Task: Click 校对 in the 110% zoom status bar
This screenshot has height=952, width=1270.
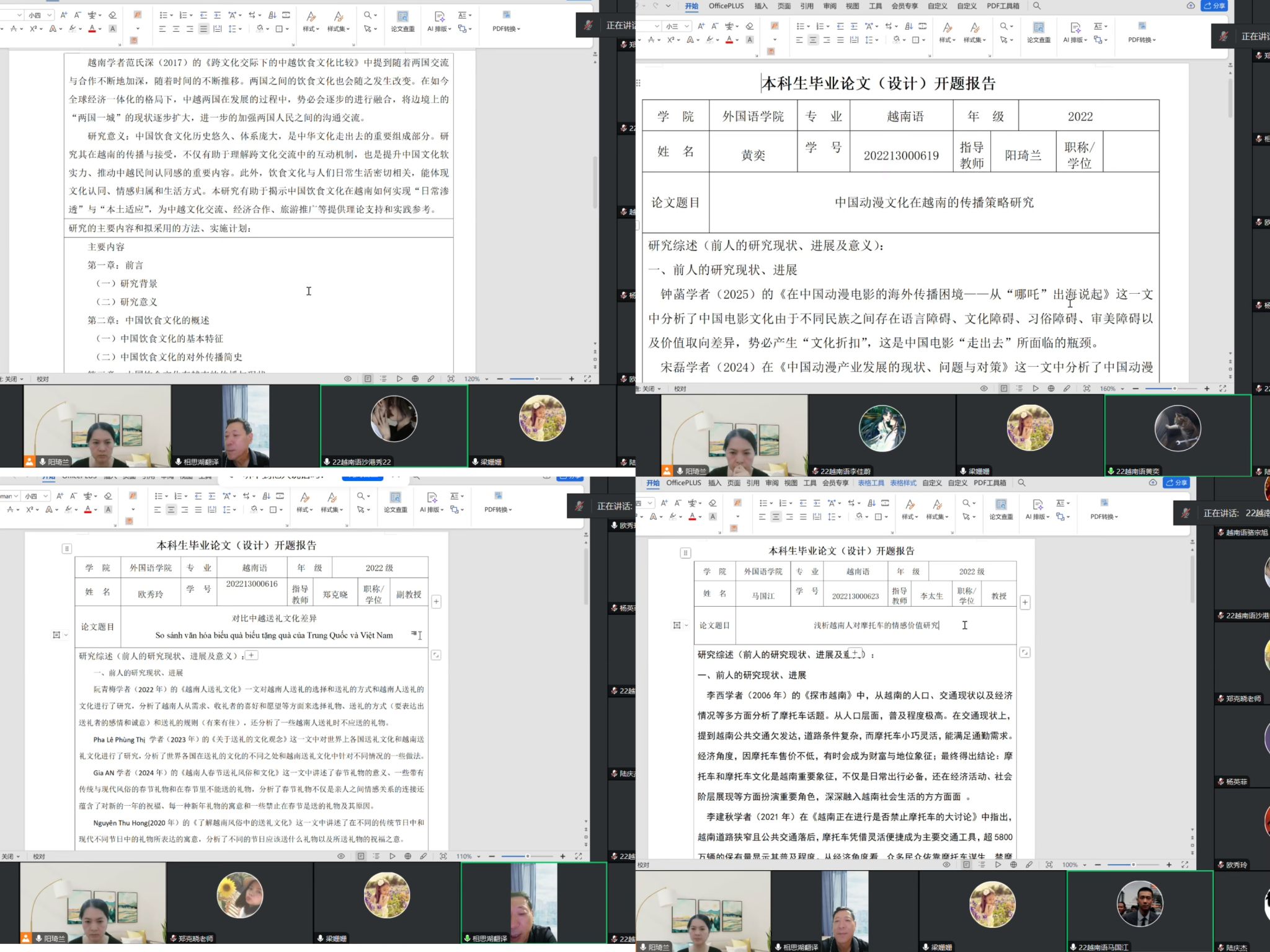Action: [x=39, y=856]
